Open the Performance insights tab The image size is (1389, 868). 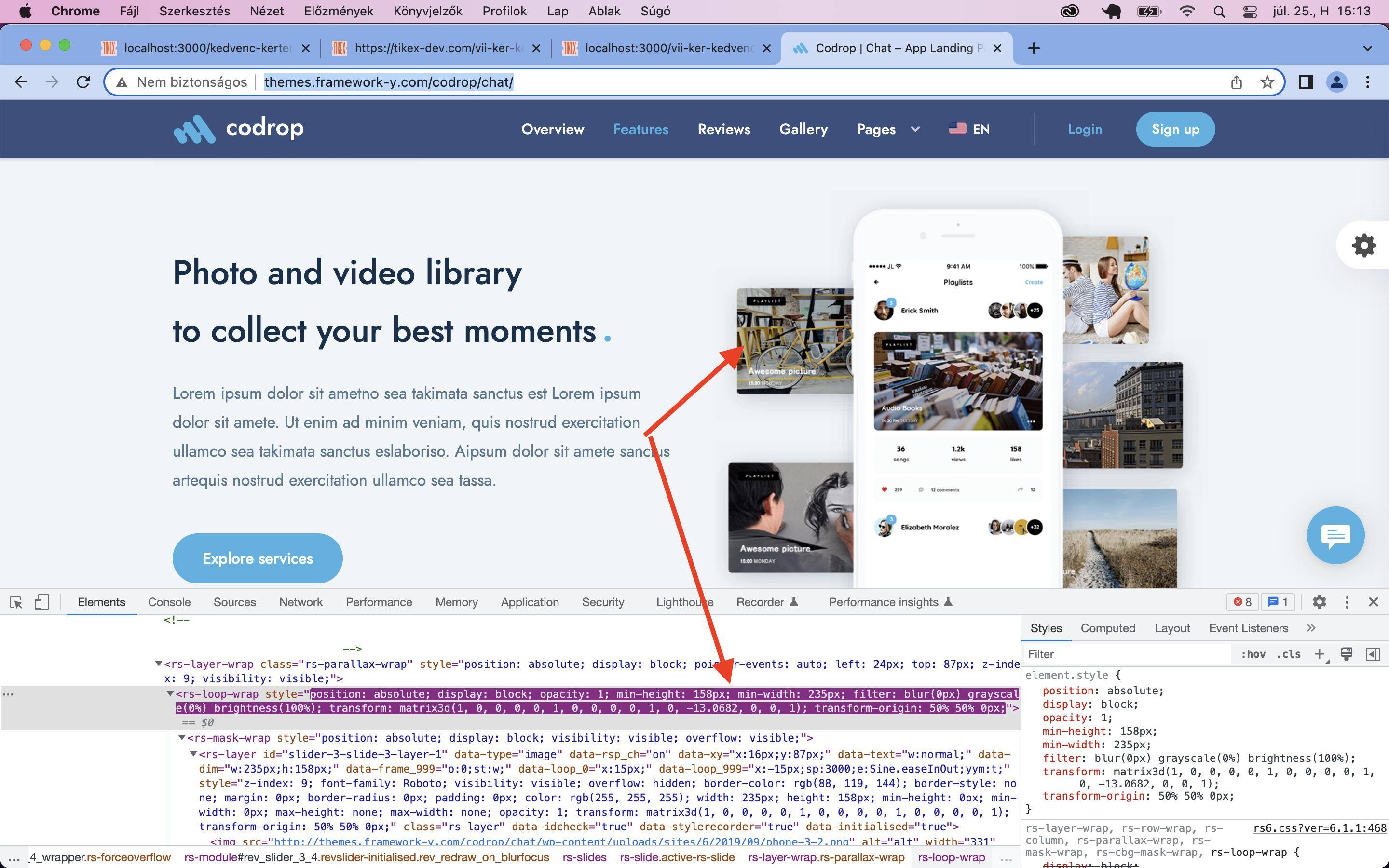point(890,602)
